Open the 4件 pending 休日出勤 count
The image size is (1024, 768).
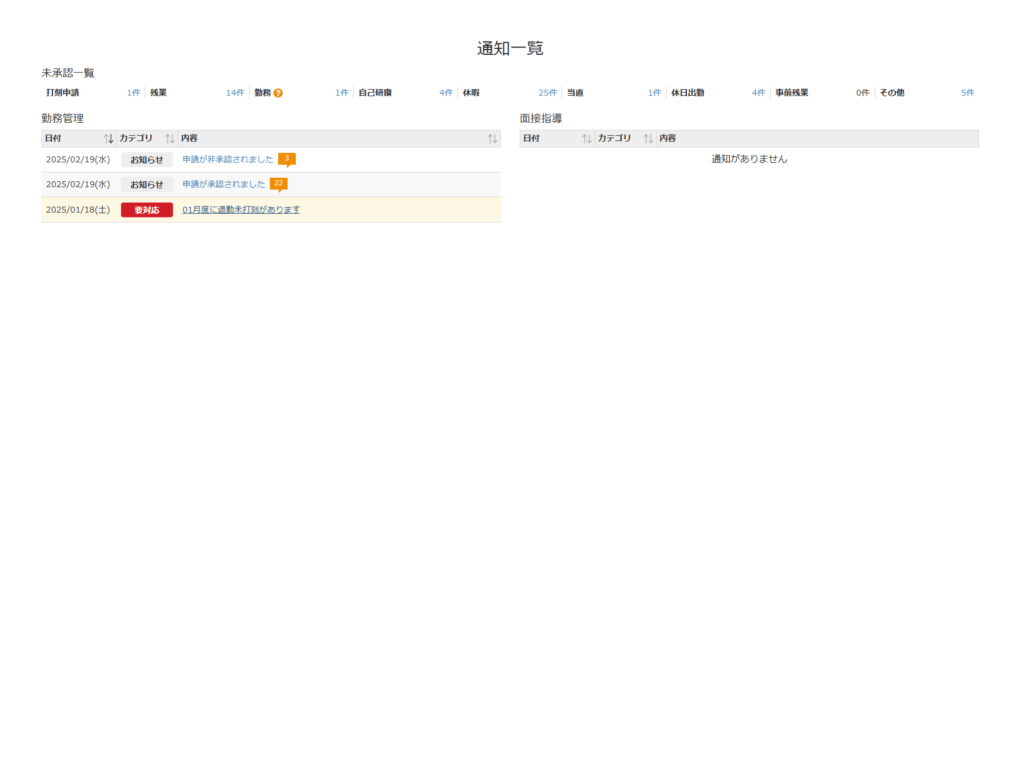pyautogui.click(x=759, y=93)
